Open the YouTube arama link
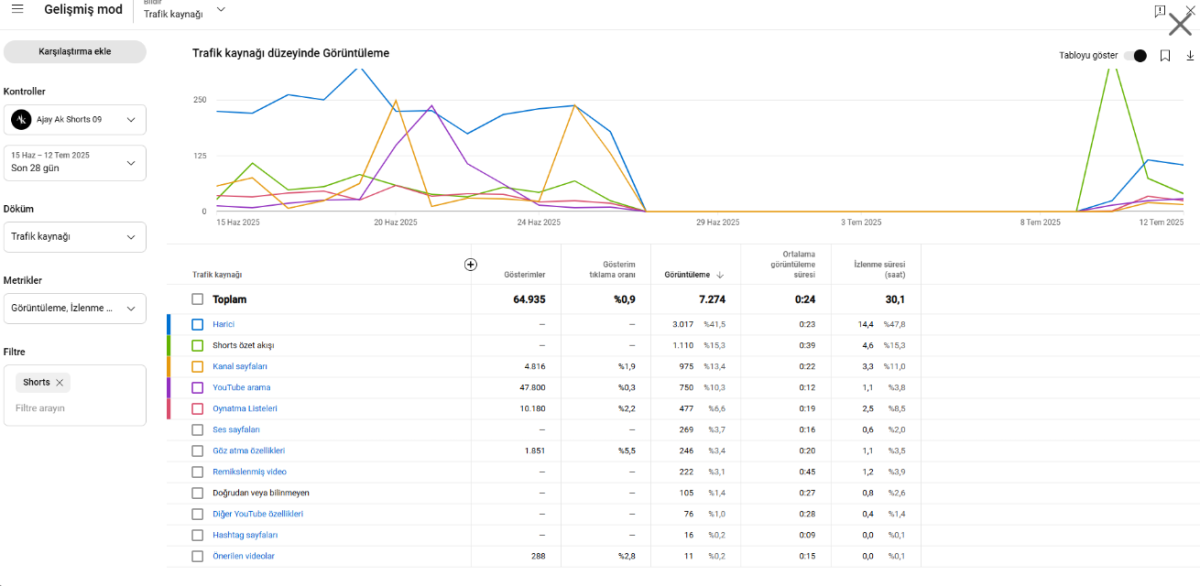Screen dimensions: 1200x586 (x=241, y=387)
